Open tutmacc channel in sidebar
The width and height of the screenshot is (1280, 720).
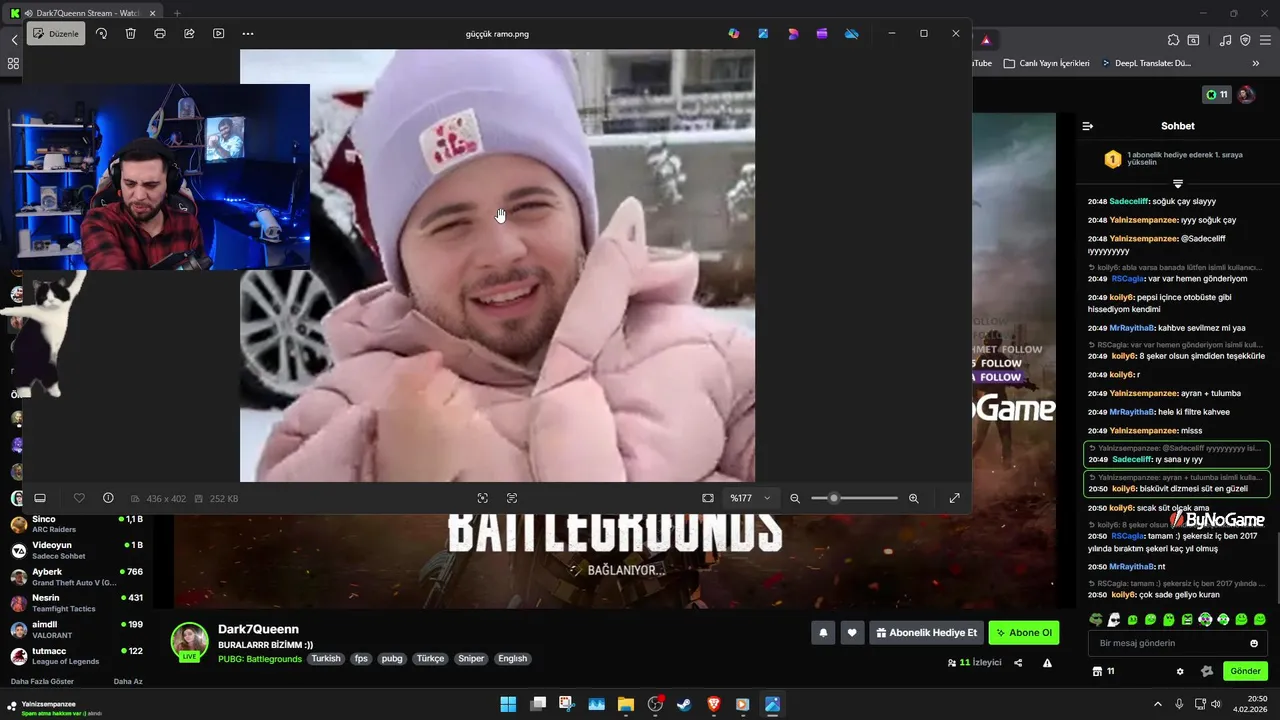(78, 656)
